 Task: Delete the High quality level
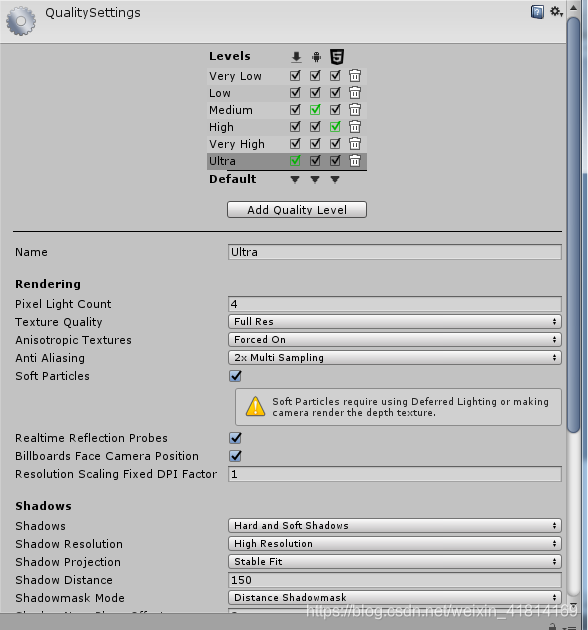coord(354,127)
